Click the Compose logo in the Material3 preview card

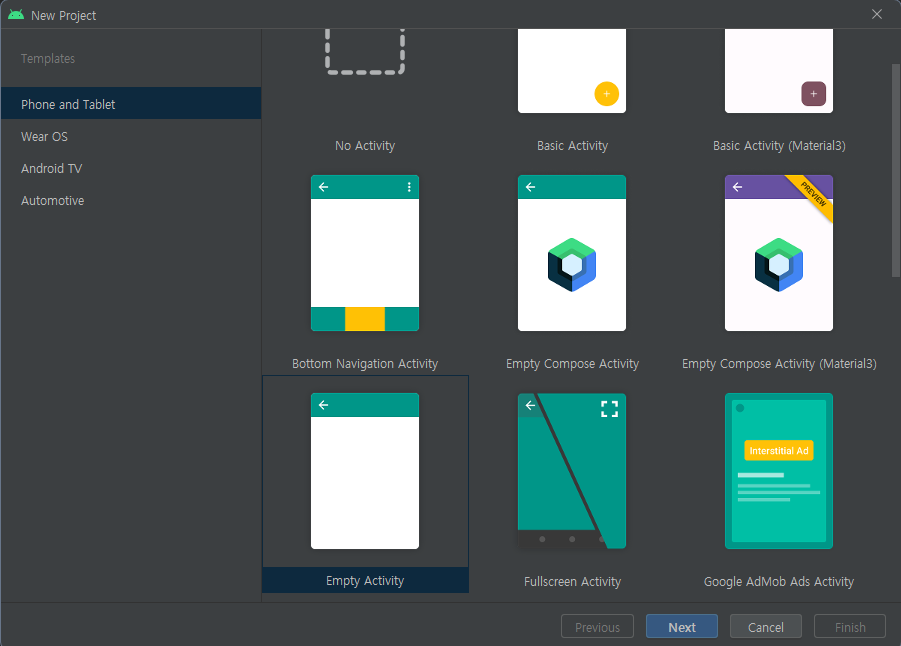pos(779,265)
